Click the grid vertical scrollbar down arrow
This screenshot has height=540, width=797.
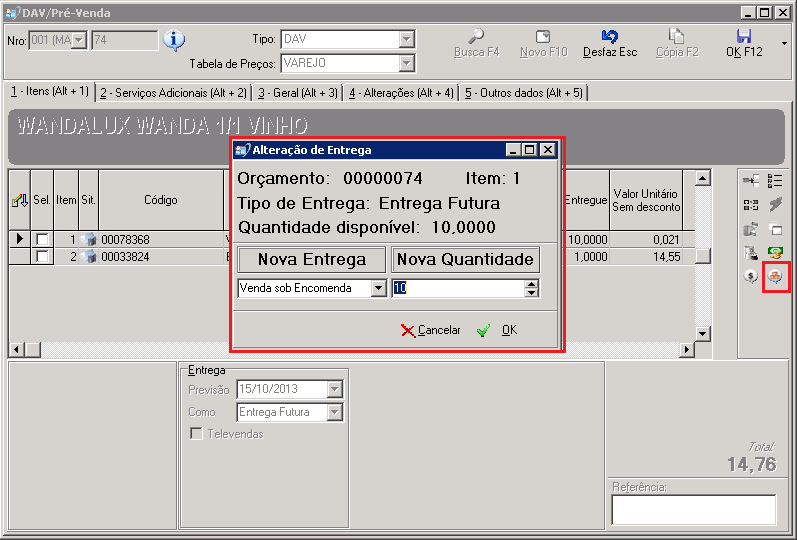(x=702, y=334)
